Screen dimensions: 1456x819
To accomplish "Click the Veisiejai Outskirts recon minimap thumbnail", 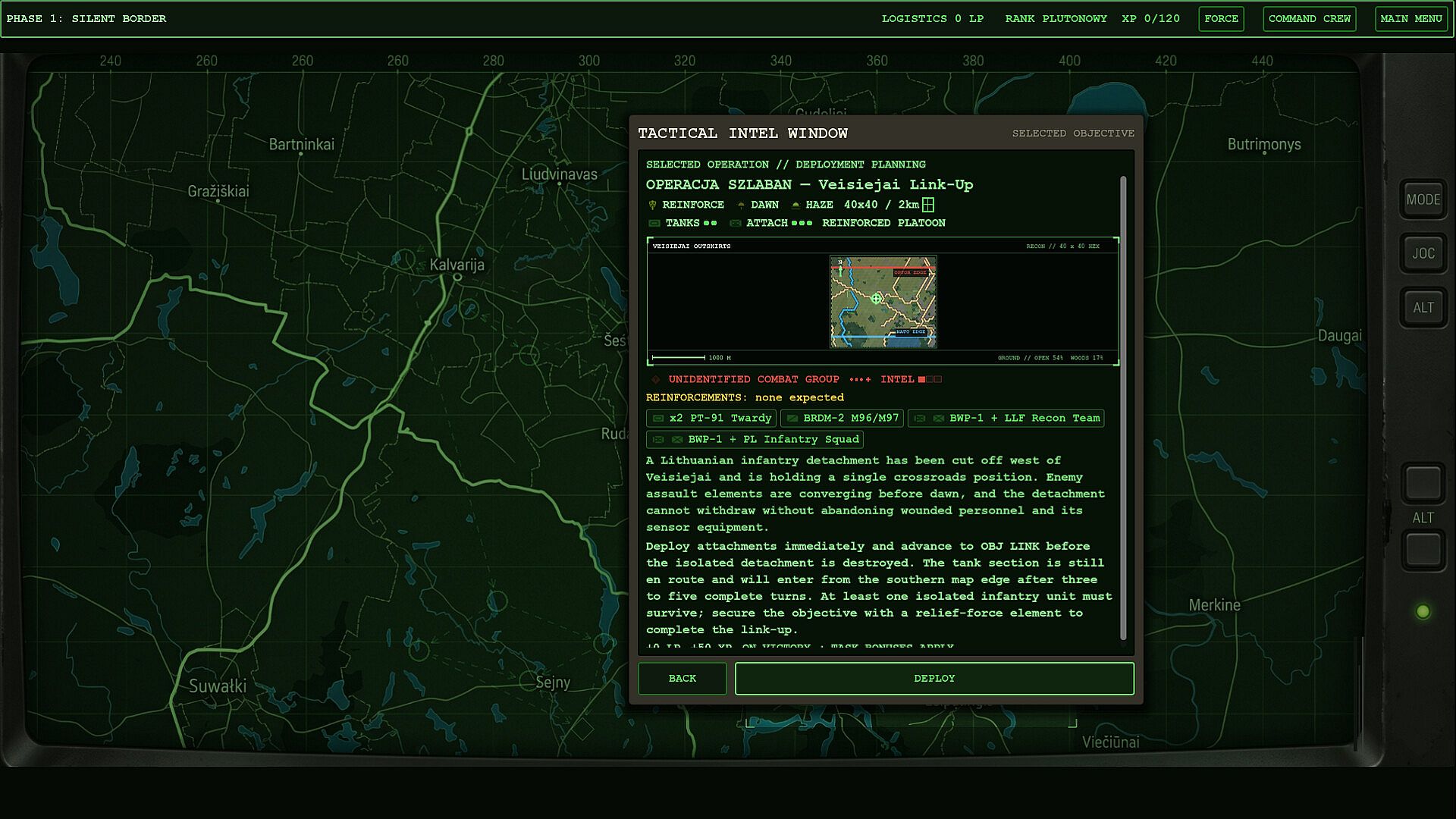I will pos(883,302).
